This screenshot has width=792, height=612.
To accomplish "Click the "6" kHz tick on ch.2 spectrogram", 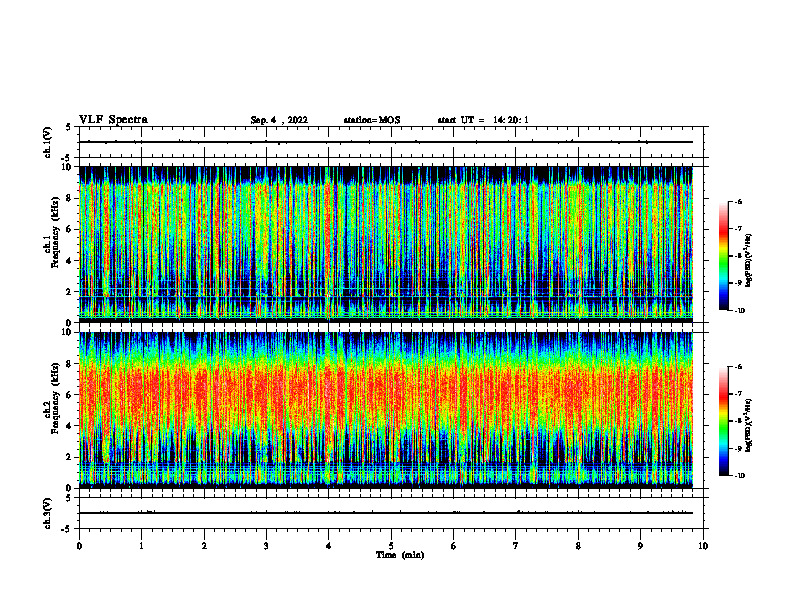I will tap(70, 395).
